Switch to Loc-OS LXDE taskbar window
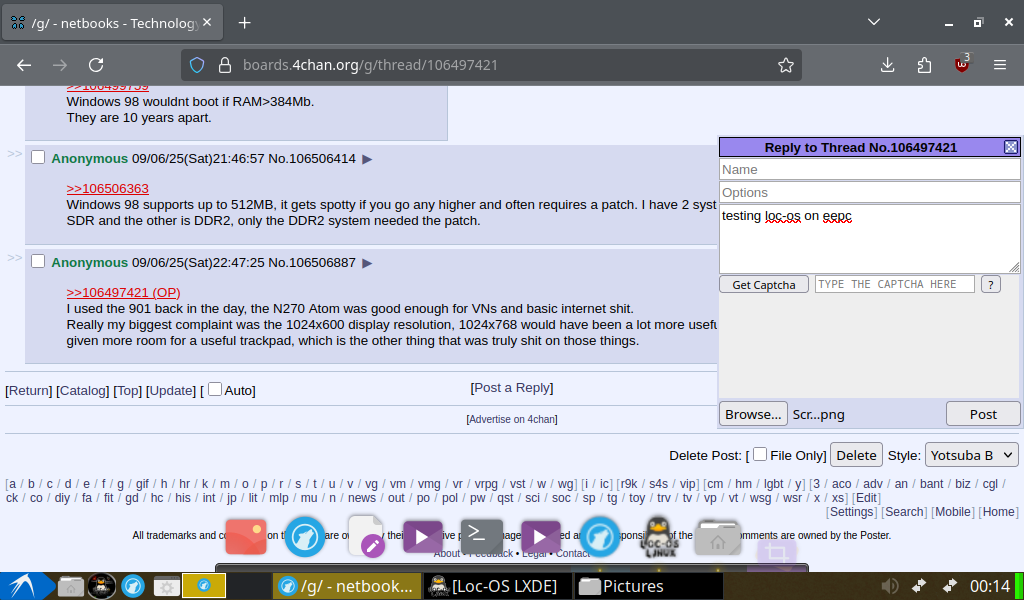 [498, 586]
